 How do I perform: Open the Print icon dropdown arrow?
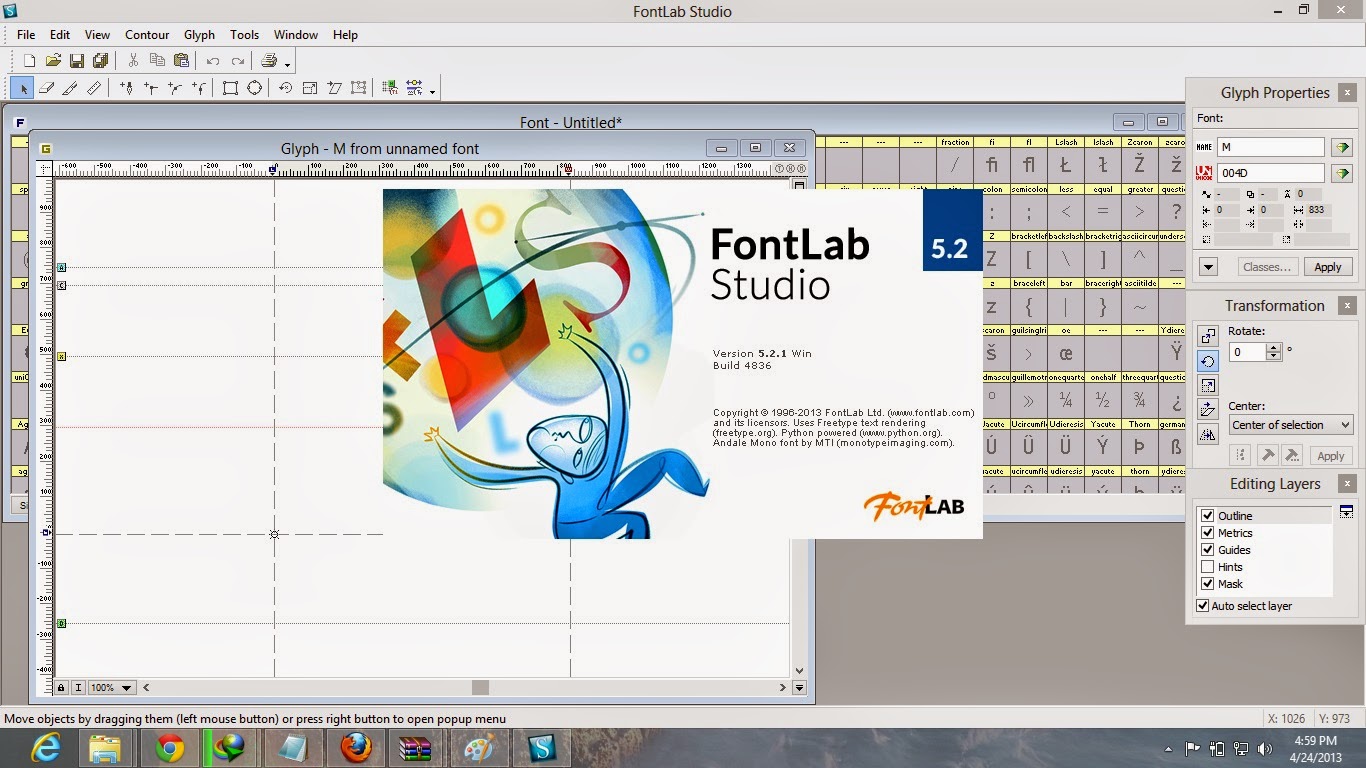[287, 64]
